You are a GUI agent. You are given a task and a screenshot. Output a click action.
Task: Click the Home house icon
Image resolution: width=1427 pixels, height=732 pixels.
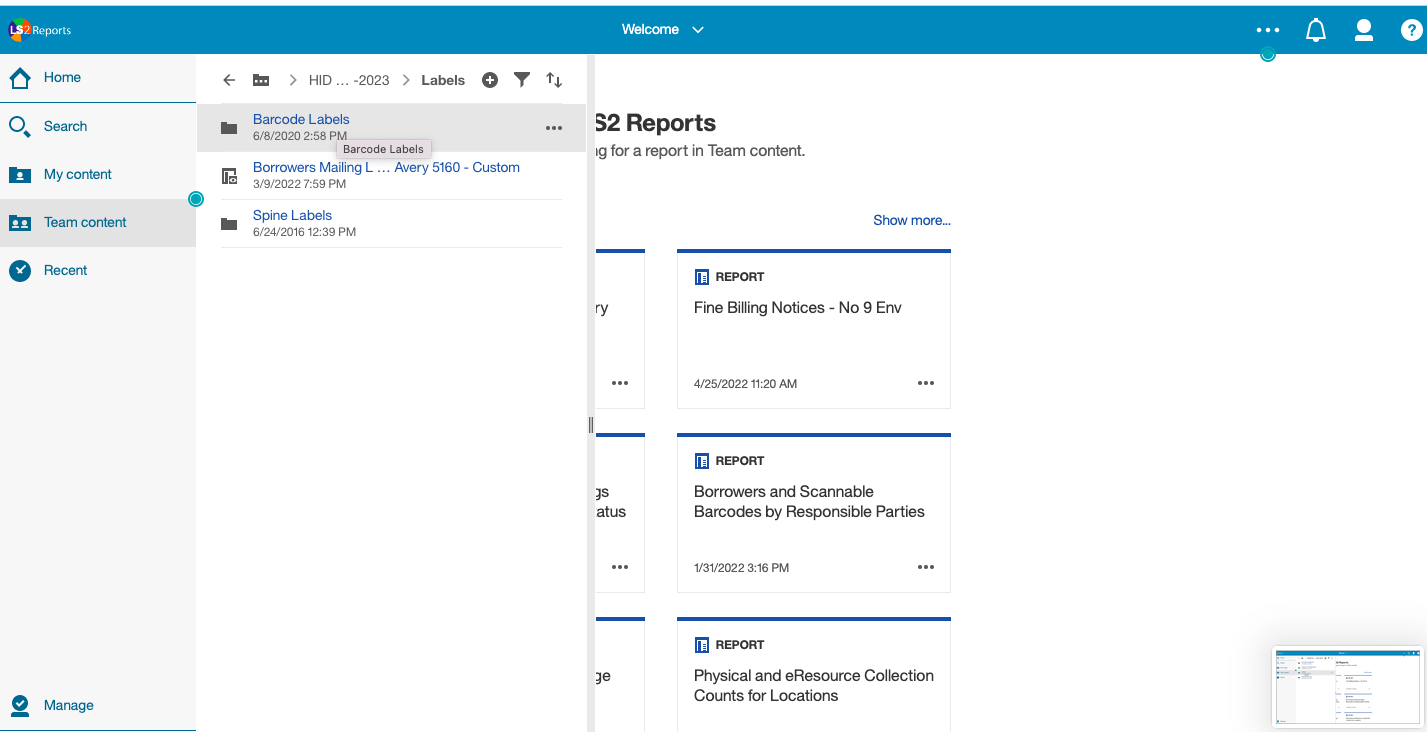point(20,78)
